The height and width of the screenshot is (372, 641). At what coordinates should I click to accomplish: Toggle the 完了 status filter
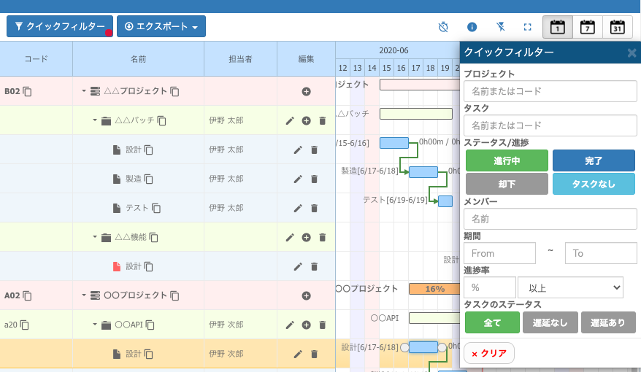(x=594, y=161)
